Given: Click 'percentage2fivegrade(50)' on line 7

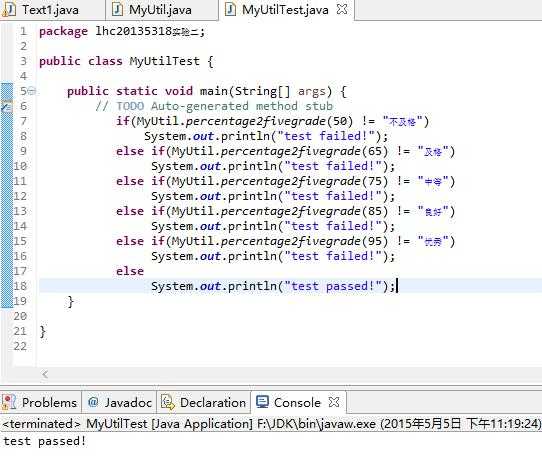Looking at the screenshot, I should click(x=269, y=121).
